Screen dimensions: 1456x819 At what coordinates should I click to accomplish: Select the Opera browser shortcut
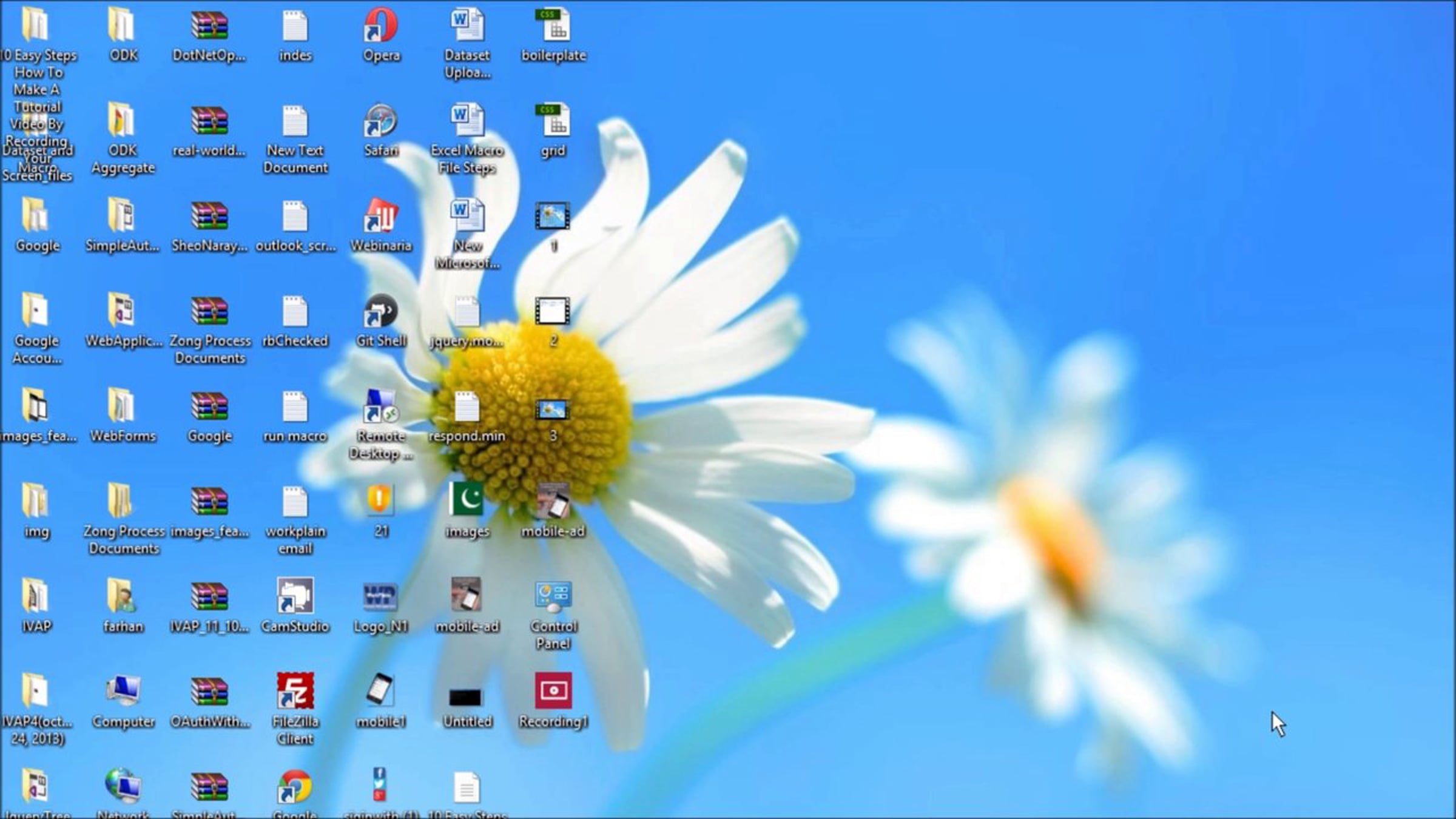click(x=380, y=27)
